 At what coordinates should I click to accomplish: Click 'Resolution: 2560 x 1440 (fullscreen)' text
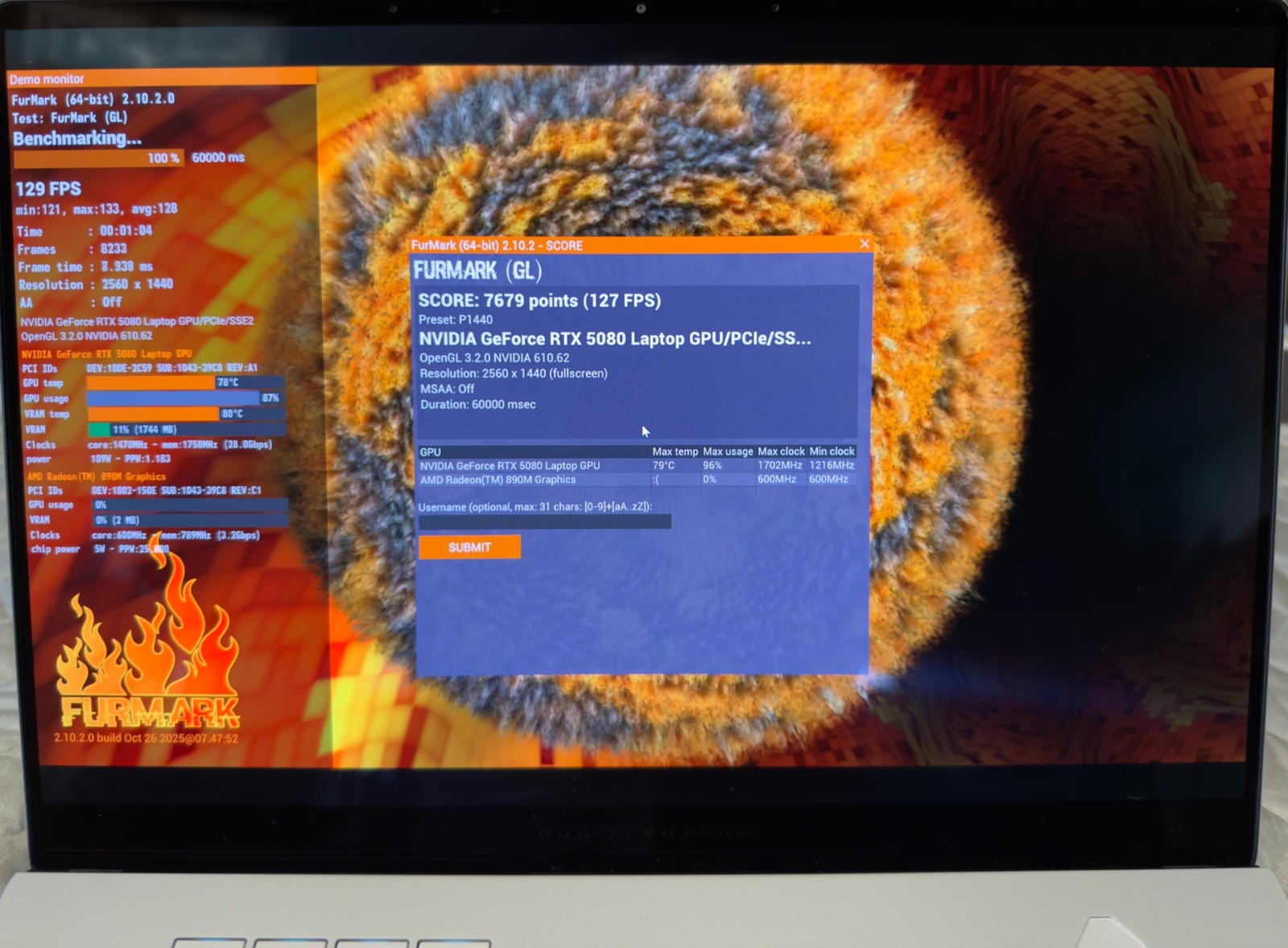click(514, 373)
